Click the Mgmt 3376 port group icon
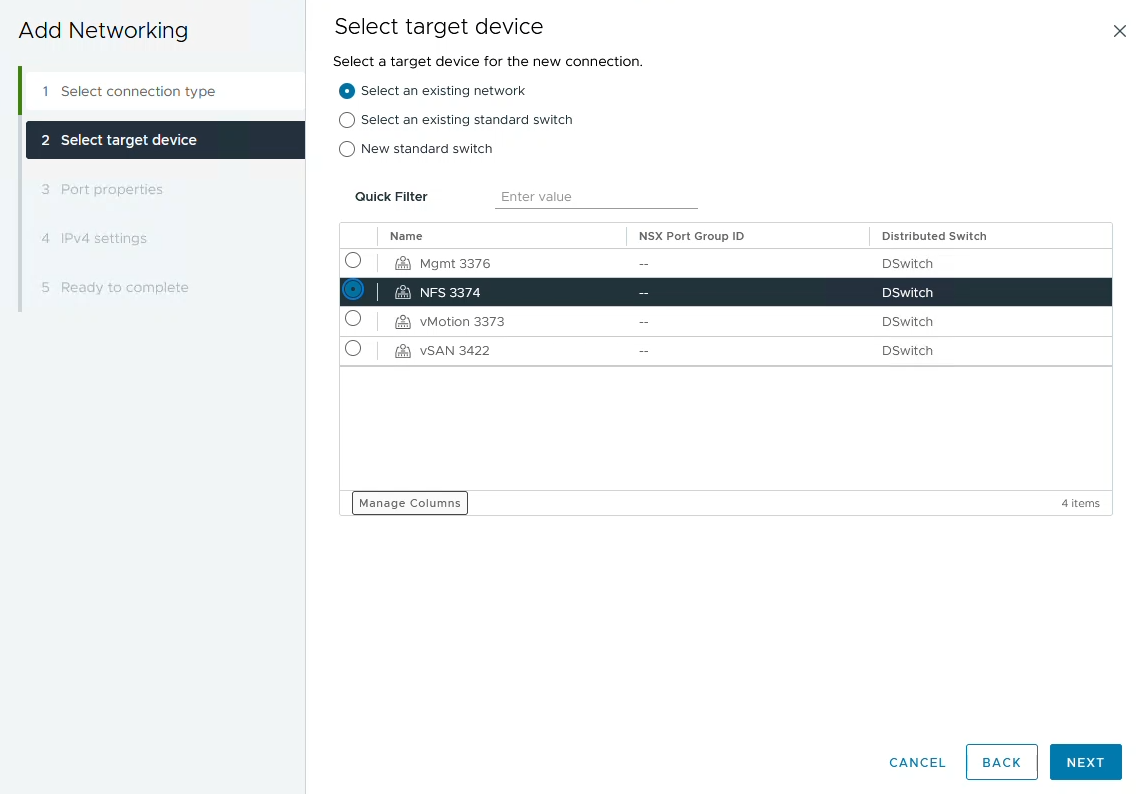 [x=403, y=264]
